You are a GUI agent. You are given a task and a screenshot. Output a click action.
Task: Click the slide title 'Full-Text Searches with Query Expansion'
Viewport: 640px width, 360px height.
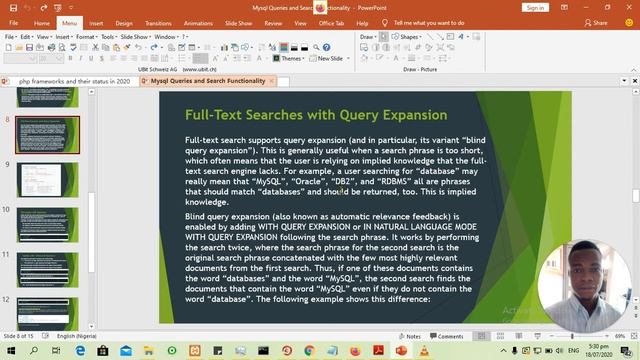click(316, 115)
